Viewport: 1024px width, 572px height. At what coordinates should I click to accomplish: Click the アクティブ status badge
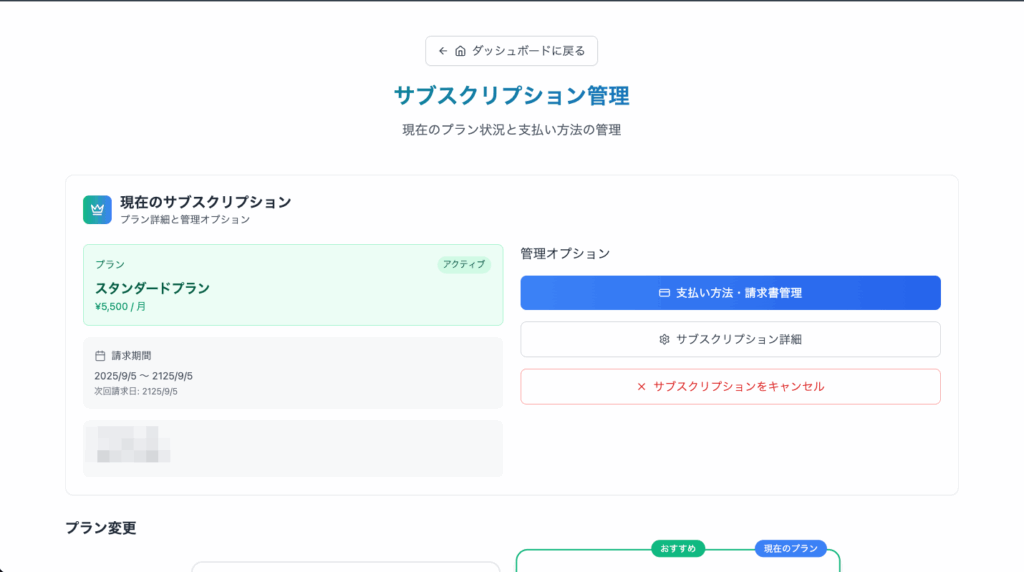[x=463, y=264]
